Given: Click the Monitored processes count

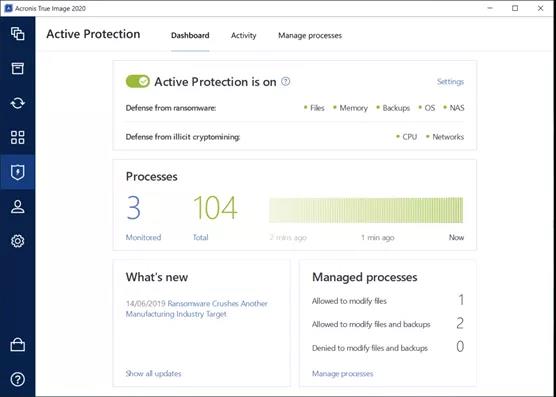Looking at the screenshot, I should click(133, 208).
